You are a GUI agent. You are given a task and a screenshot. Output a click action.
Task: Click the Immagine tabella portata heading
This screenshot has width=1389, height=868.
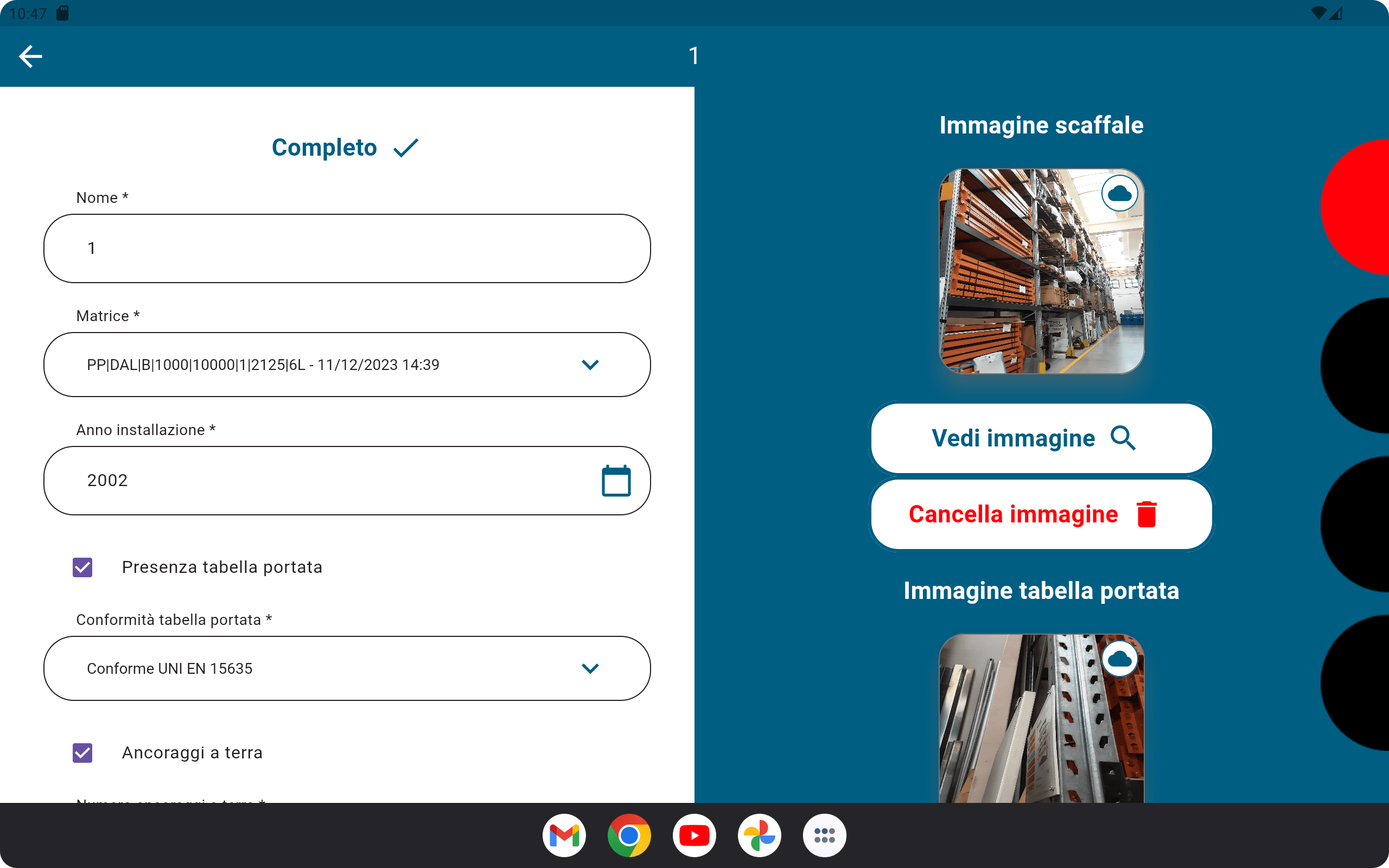(x=1041, y=591)
